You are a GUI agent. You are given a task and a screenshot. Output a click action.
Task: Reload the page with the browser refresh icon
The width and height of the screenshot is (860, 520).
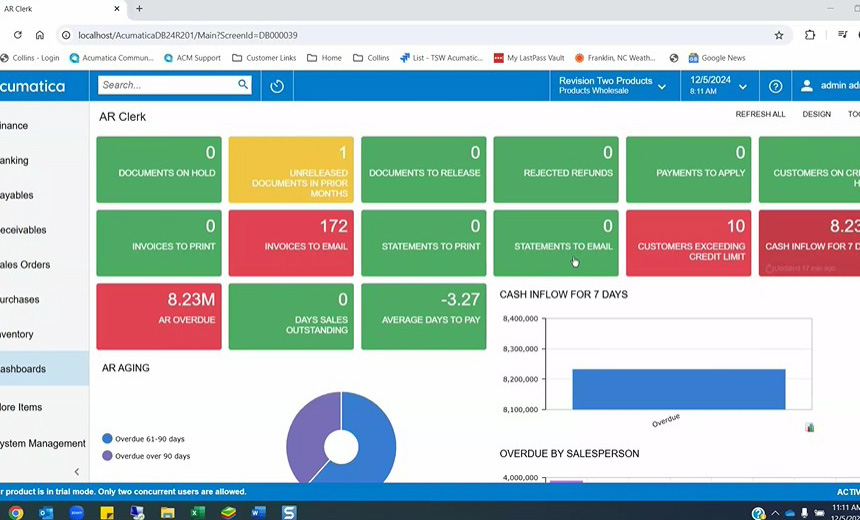tap(18, 35)
